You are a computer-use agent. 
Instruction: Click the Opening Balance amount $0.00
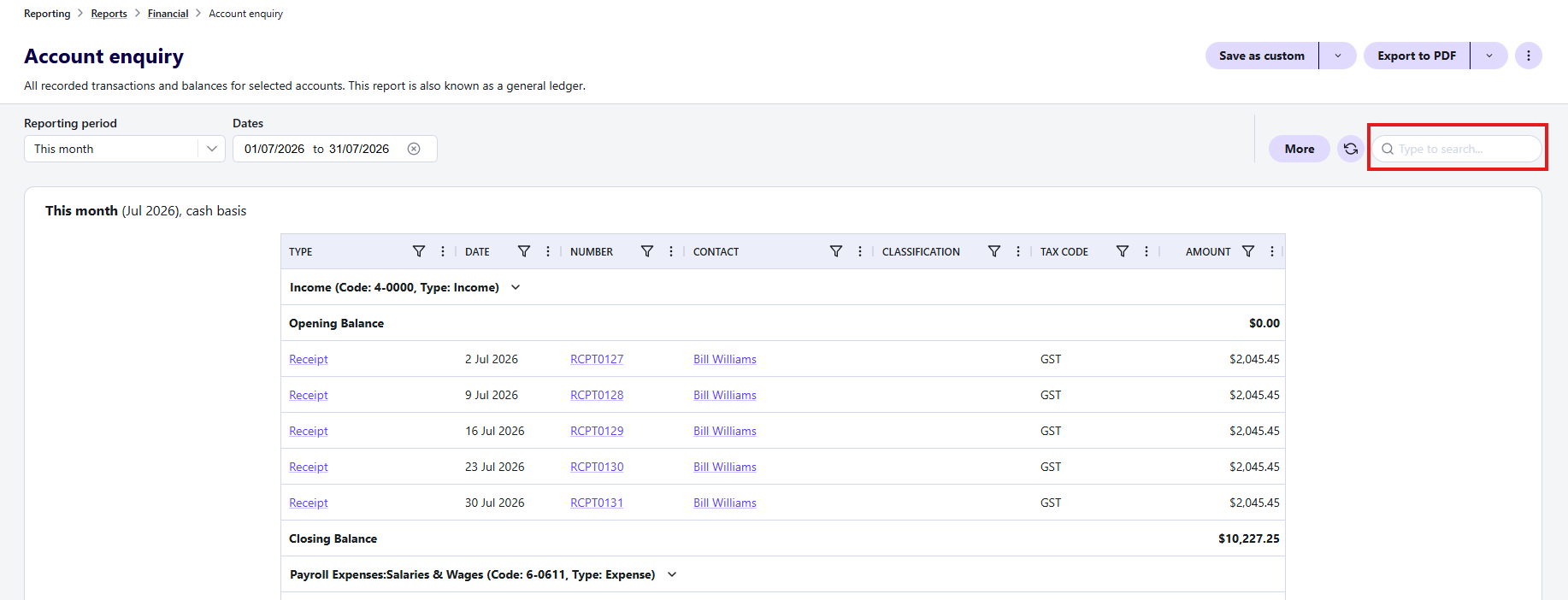click(1264, 323)
